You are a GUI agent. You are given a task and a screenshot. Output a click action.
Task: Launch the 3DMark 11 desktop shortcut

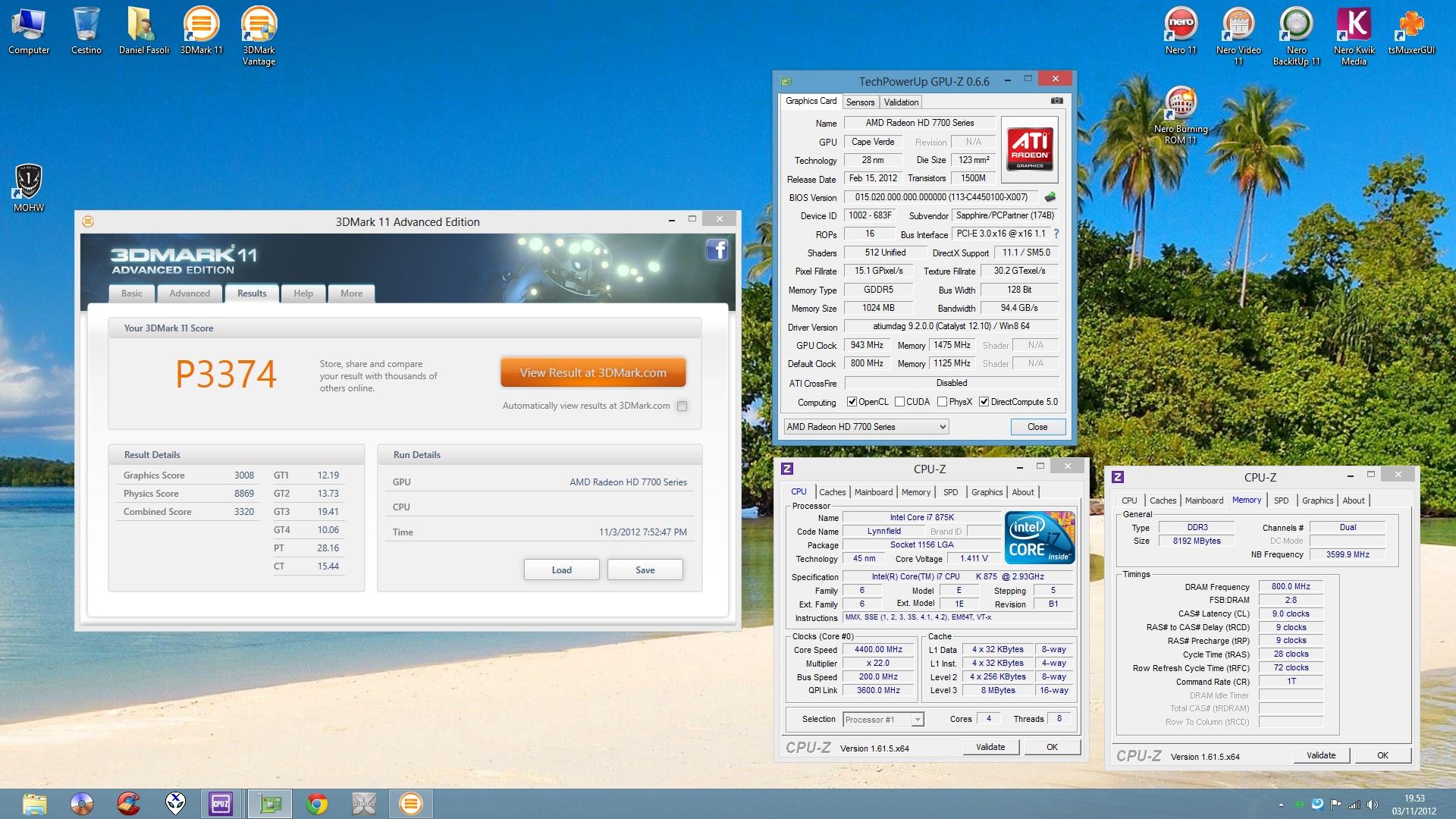point(202,31)
